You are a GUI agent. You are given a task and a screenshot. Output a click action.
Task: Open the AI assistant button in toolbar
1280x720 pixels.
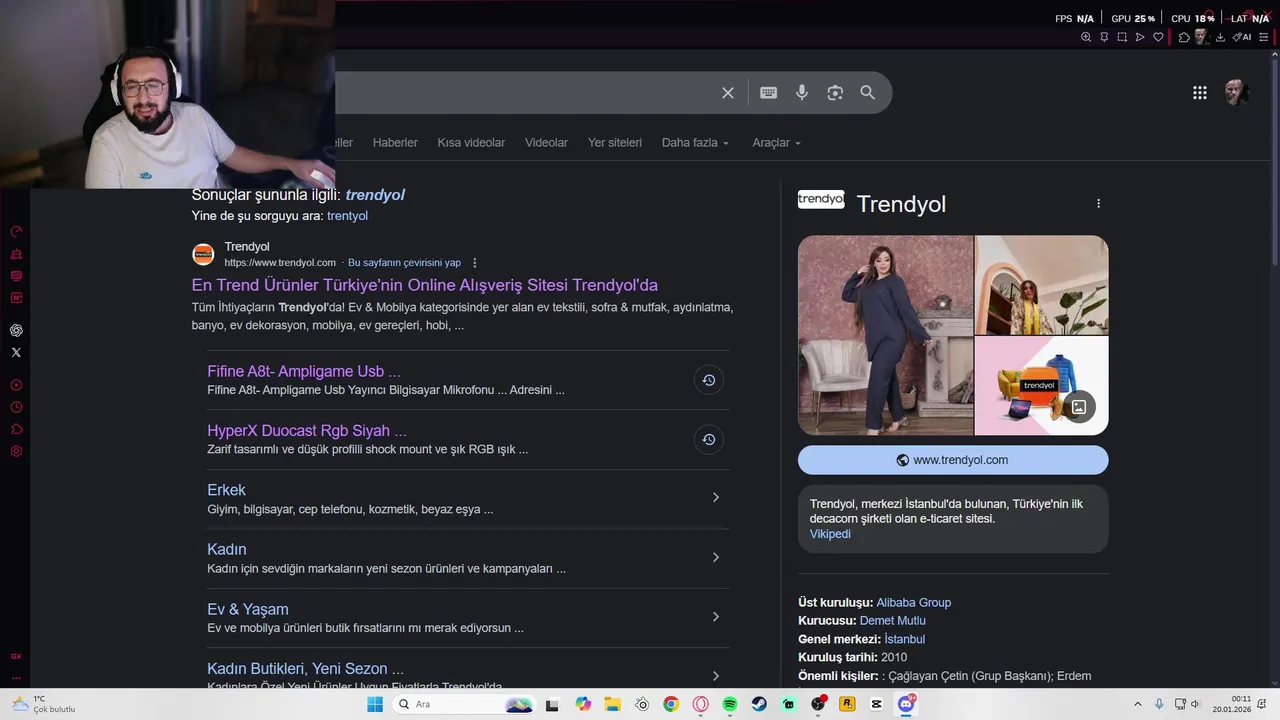[1242, 37]
